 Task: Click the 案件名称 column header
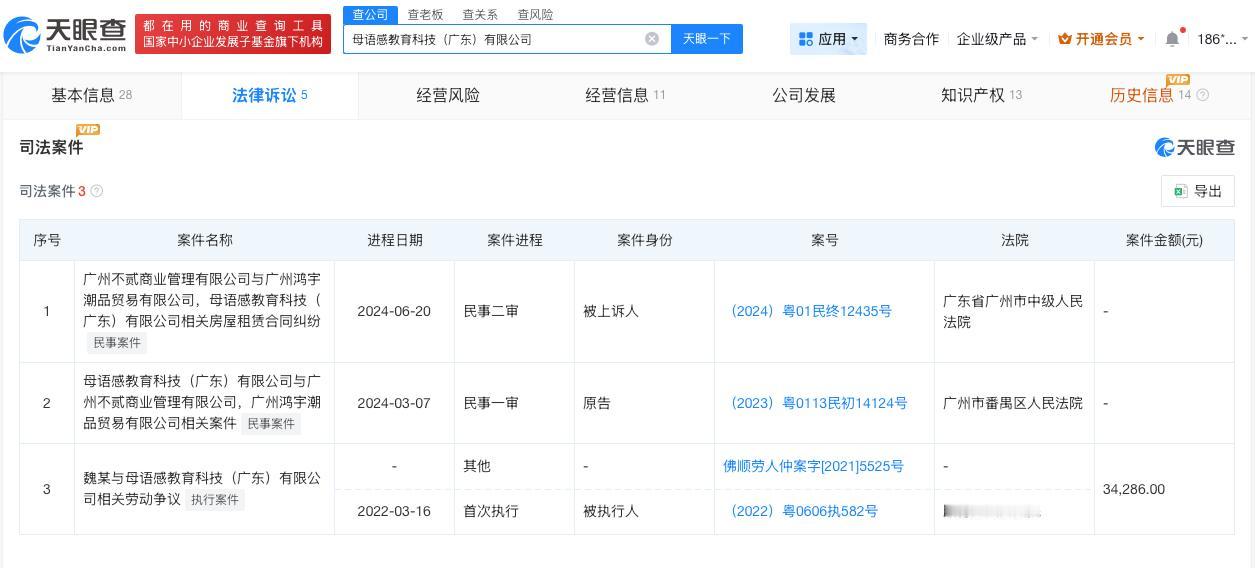[x=205, y=240]
